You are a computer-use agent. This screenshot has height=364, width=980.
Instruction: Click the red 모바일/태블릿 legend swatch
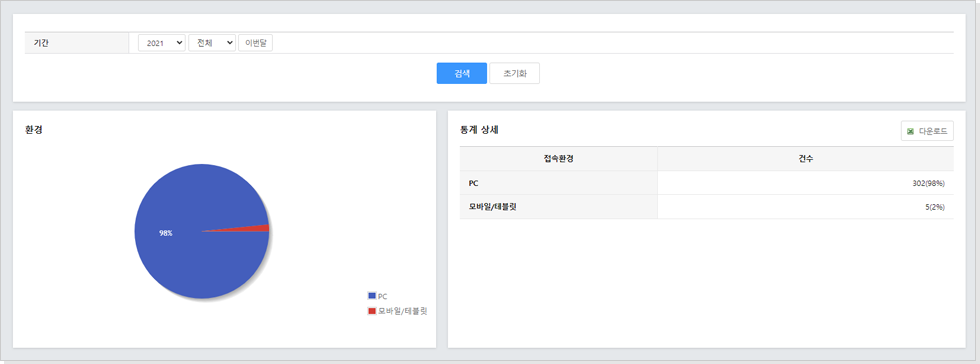pos(372,310)
